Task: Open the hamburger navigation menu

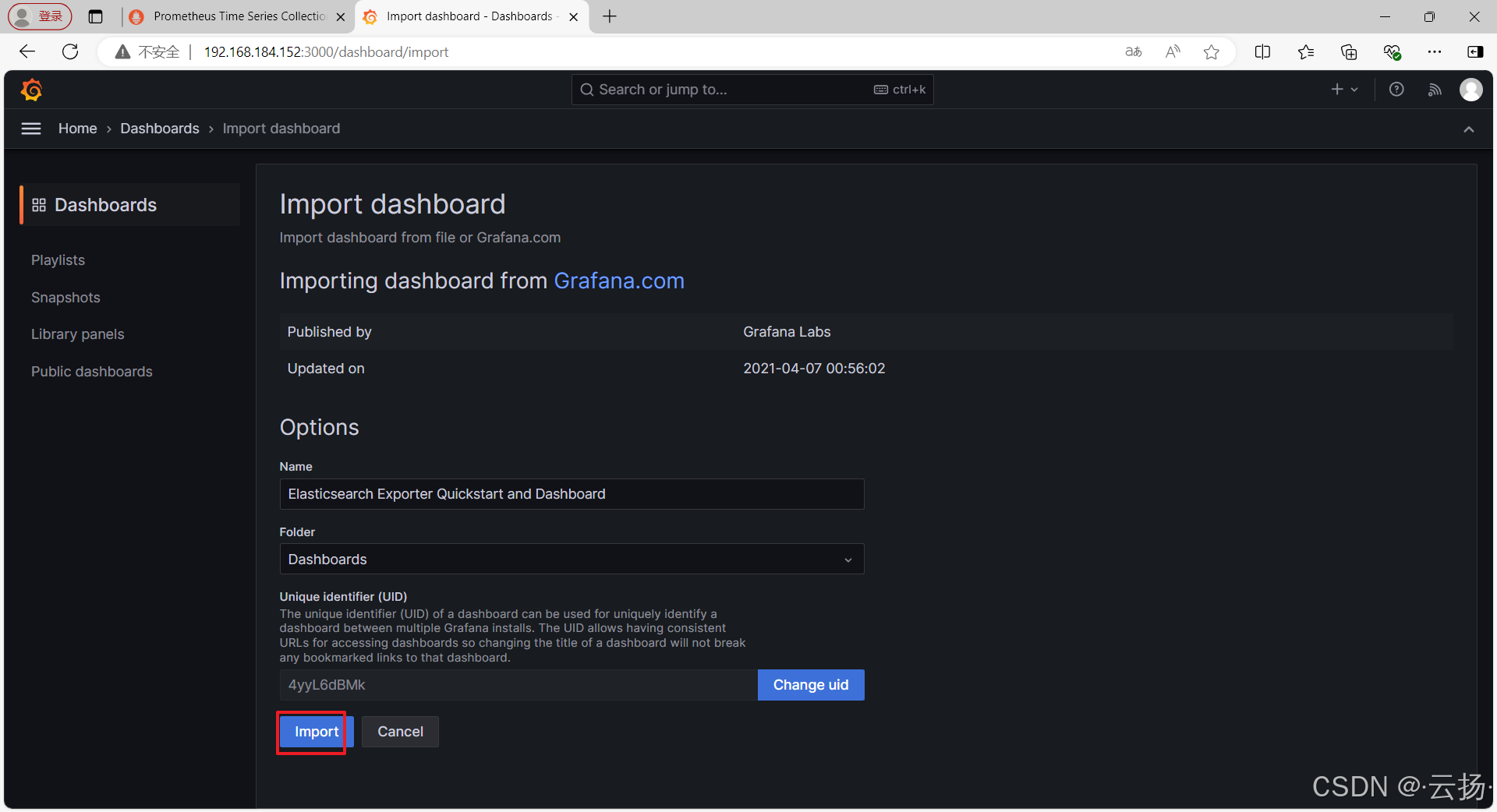Action: (31, 129)
